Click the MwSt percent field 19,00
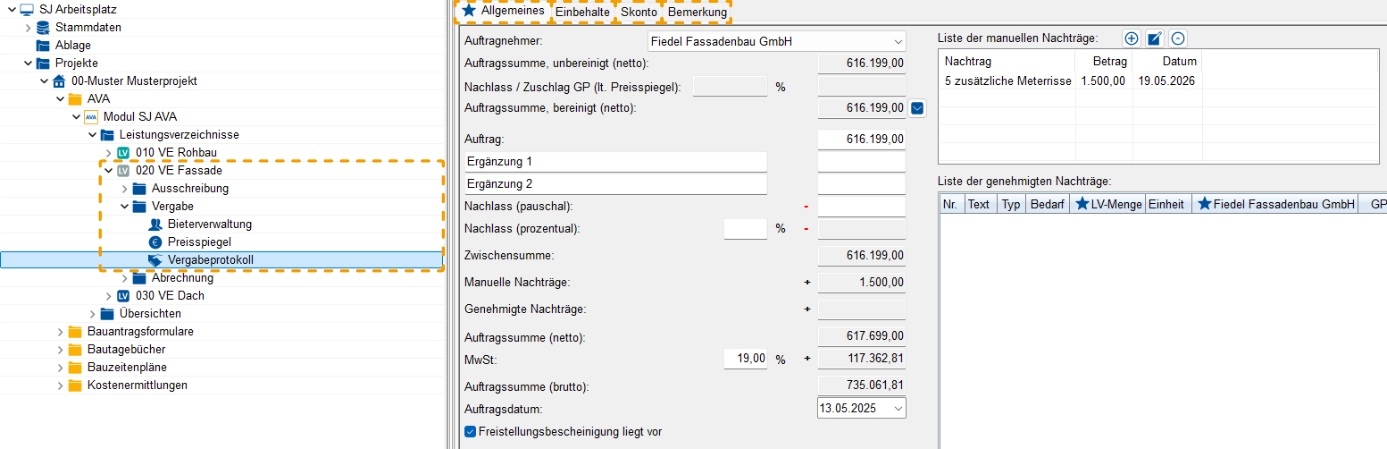1387x449 pixels. (x=745, y=358)
